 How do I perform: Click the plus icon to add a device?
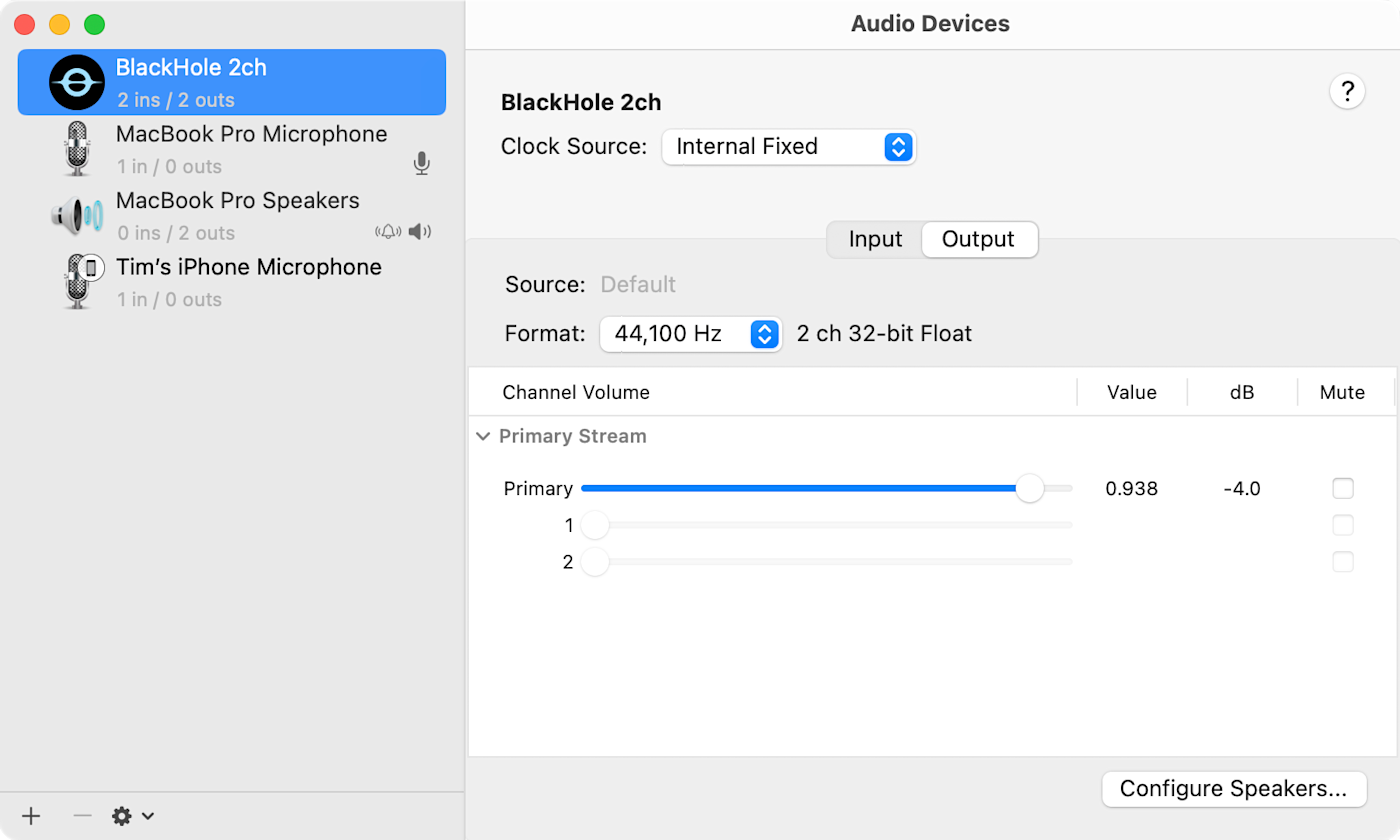[31, 816]
